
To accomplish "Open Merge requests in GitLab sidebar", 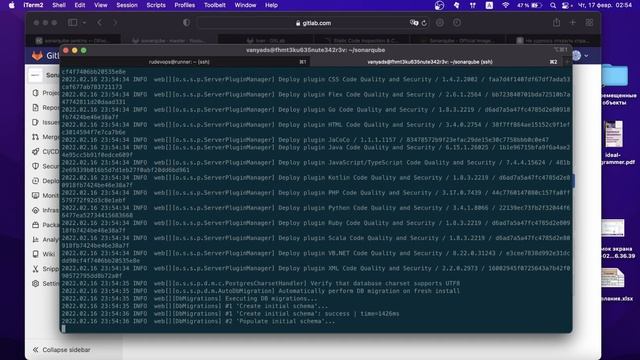I will click(46, 137).
